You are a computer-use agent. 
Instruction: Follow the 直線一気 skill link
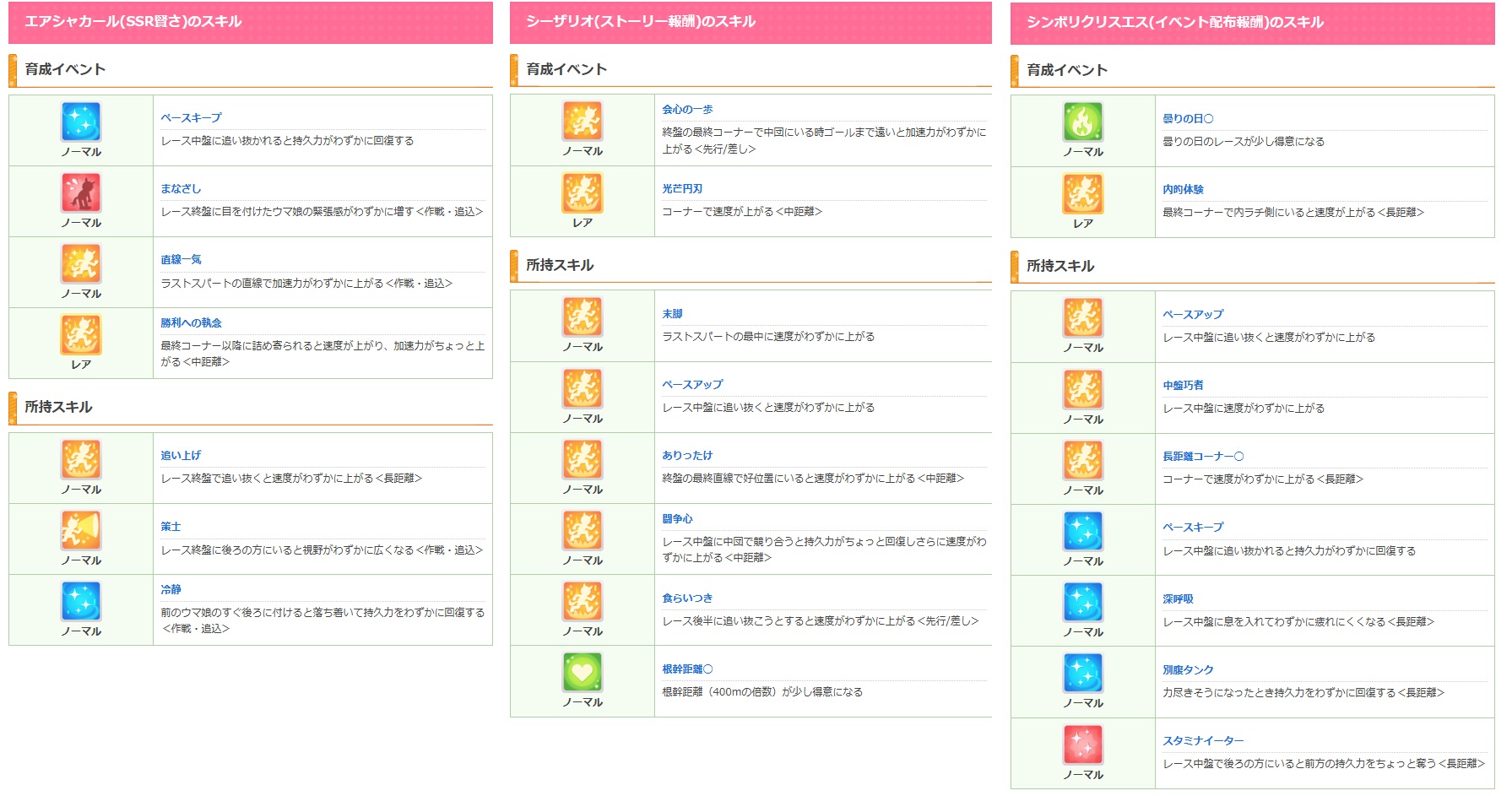pyautogui.click(x=182, y=260)
